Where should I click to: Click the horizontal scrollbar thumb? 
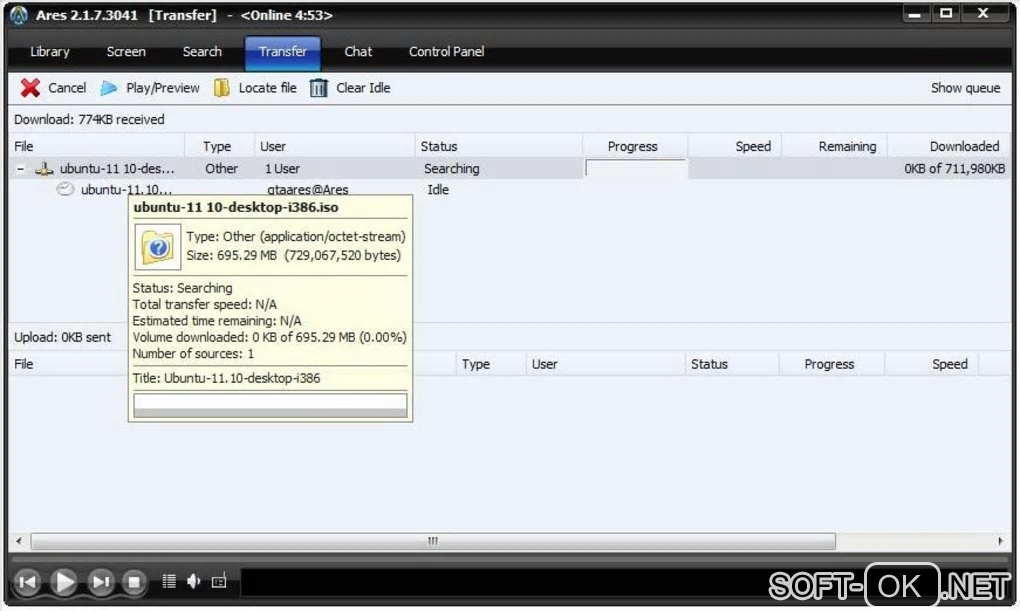[x=433, y=541]
